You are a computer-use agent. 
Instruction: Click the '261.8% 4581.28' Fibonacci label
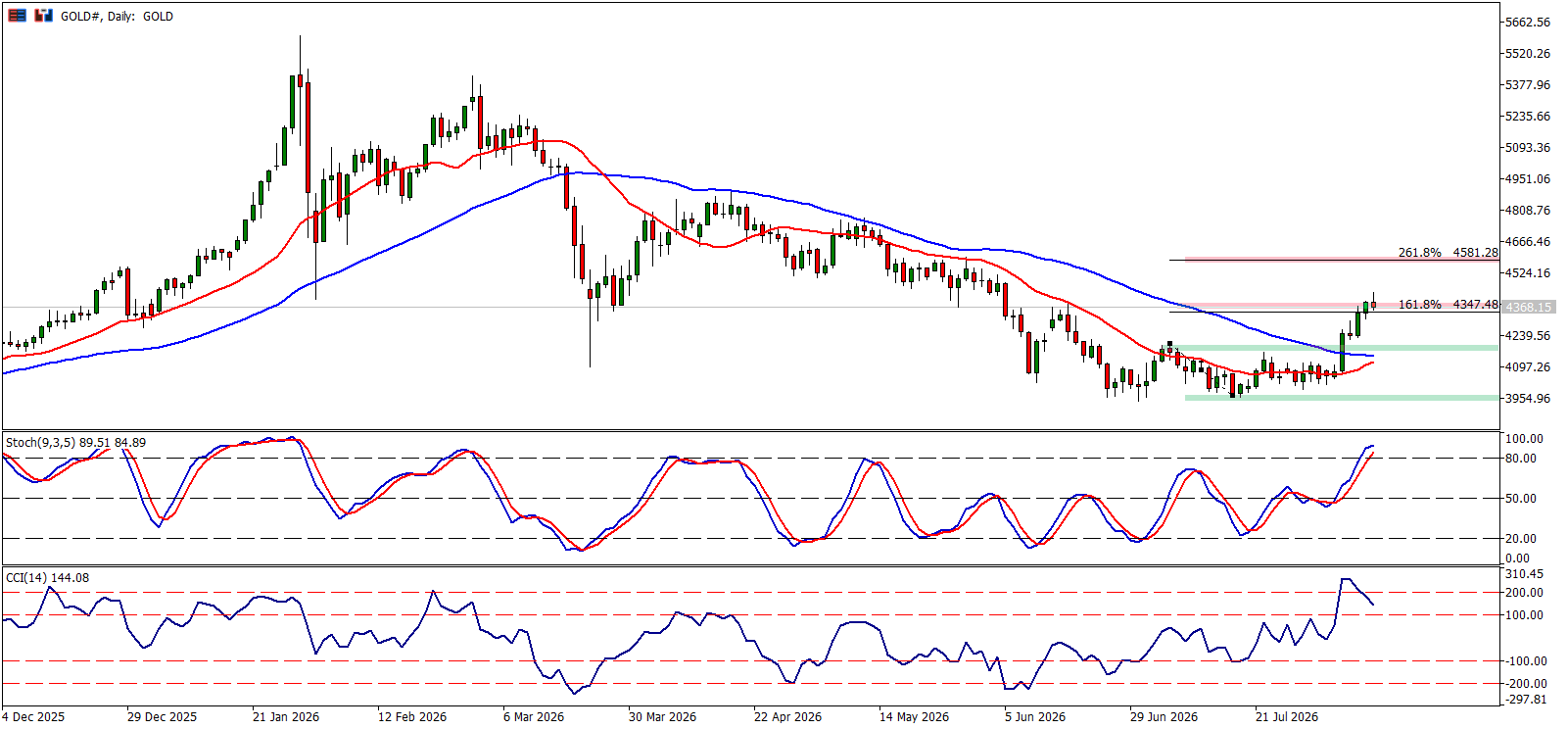pos(1448,253)
